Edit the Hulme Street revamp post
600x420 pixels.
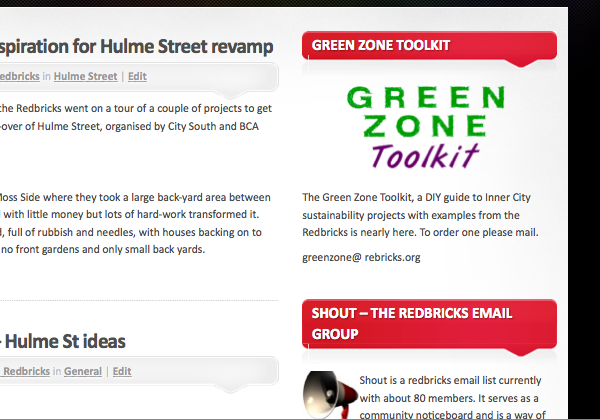pyautogui.click(x=137, y=76)
